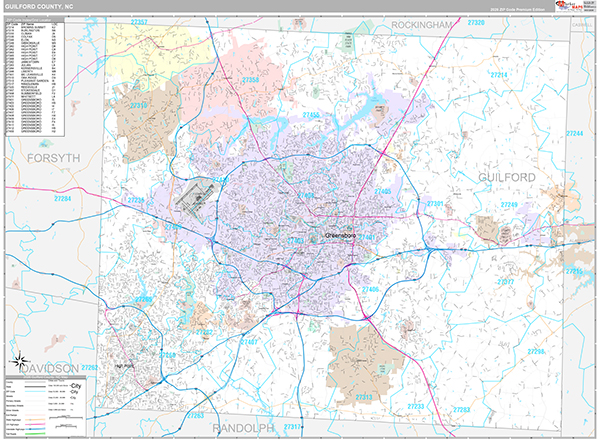This screenshot has height=442, width=600.
Task: Click the green Toll Roads legend swatch
Action: [x=35, y=434]
